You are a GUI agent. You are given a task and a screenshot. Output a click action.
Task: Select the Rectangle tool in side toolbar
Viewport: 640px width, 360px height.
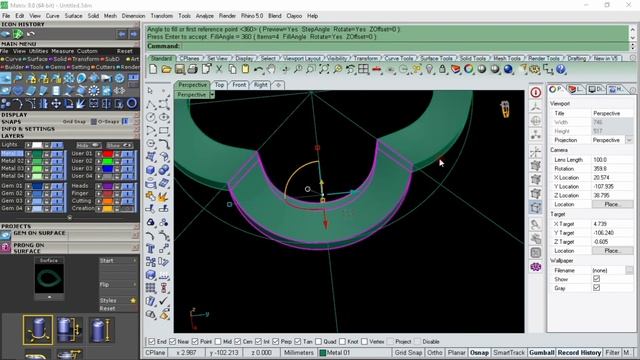[x=164, y=131]
